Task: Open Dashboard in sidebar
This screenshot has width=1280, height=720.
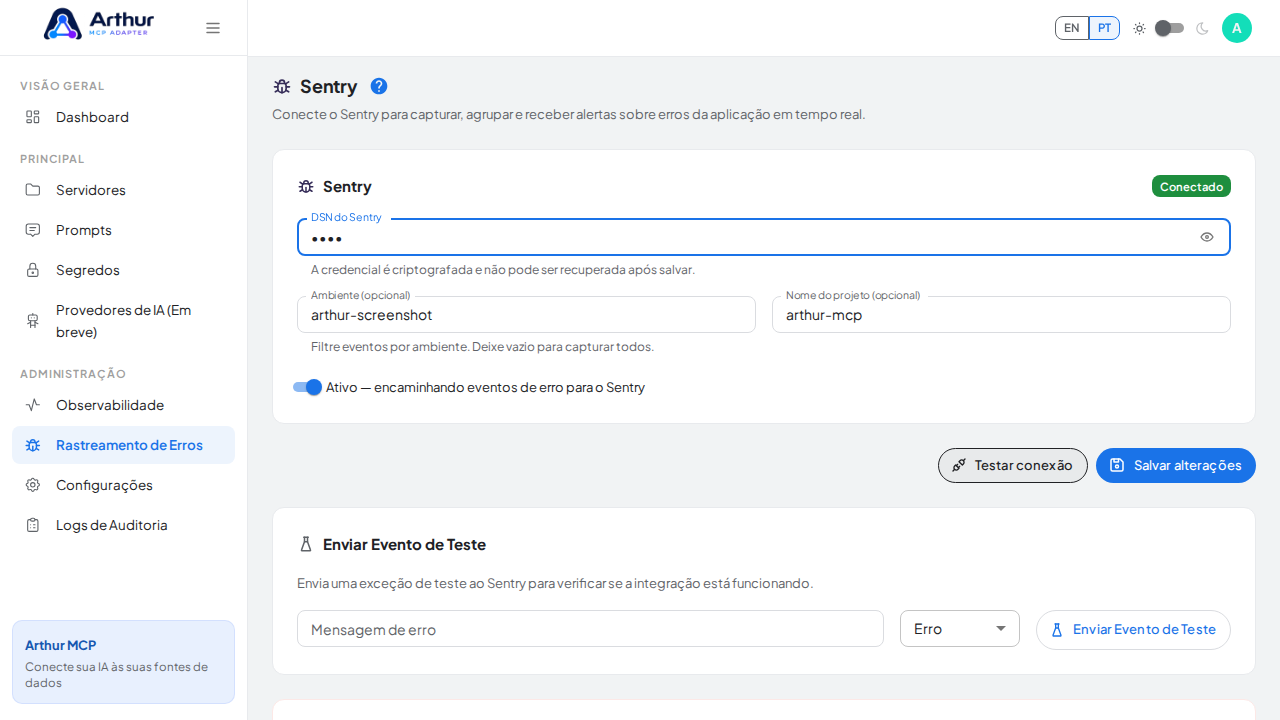Action: pos(123,117)
